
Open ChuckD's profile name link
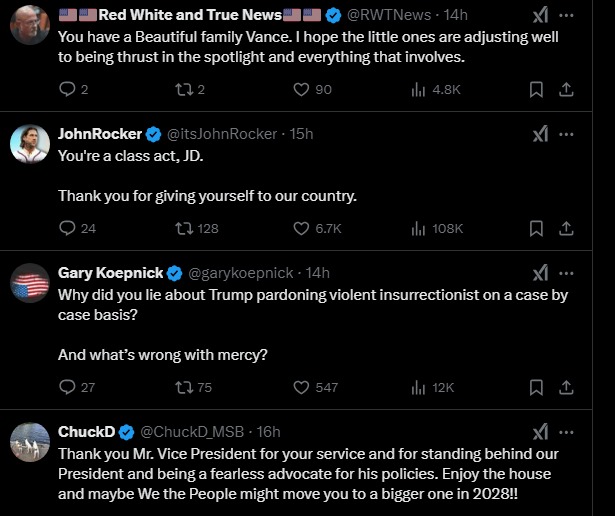click(86, 432)
